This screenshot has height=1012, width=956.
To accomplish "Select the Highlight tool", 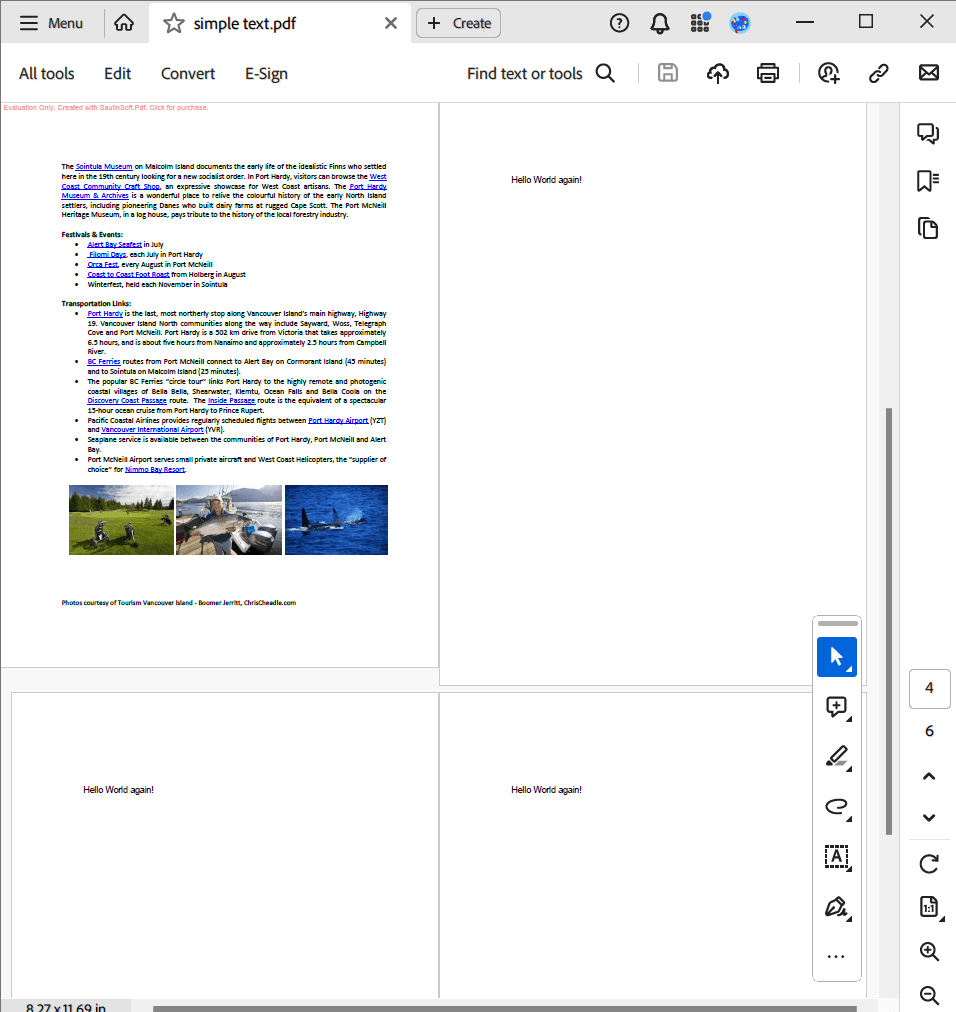I will [837, 756].
